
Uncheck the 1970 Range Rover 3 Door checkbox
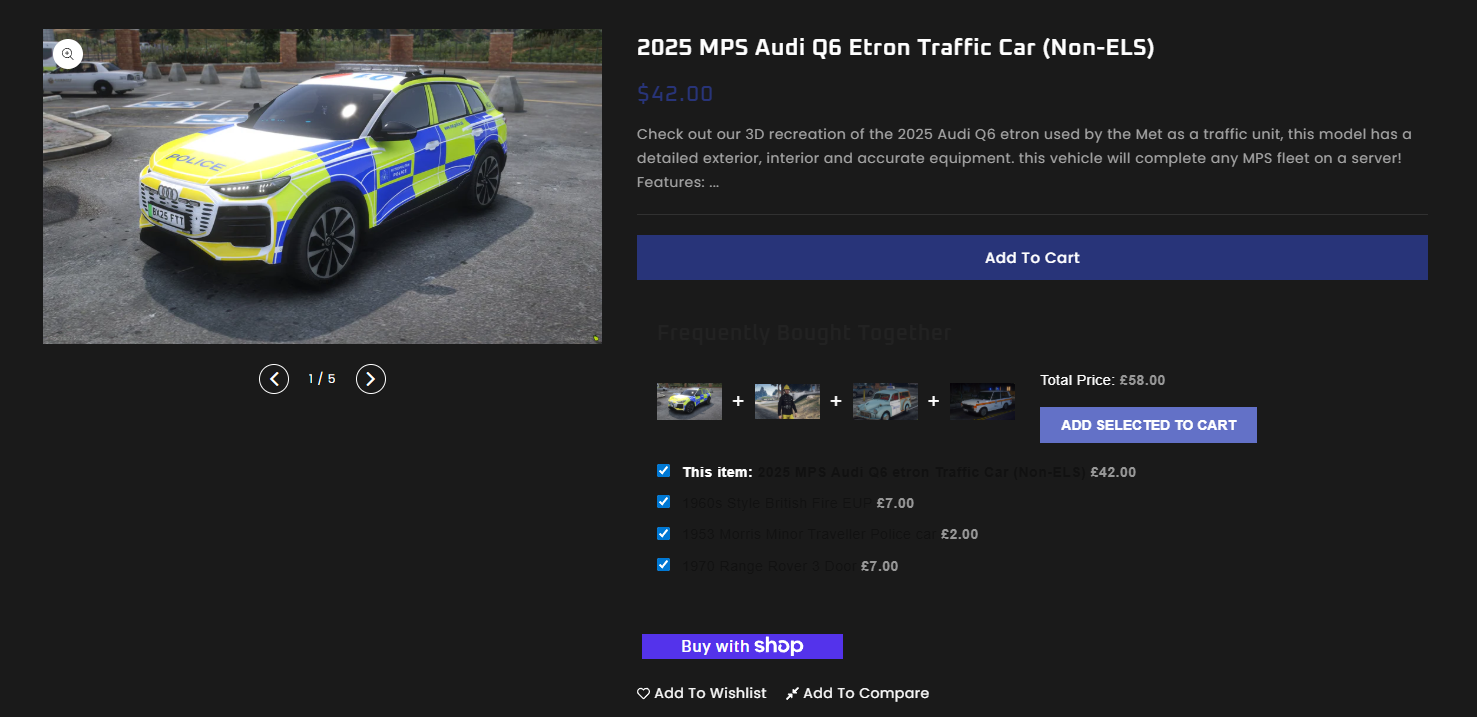coord(663,564)
